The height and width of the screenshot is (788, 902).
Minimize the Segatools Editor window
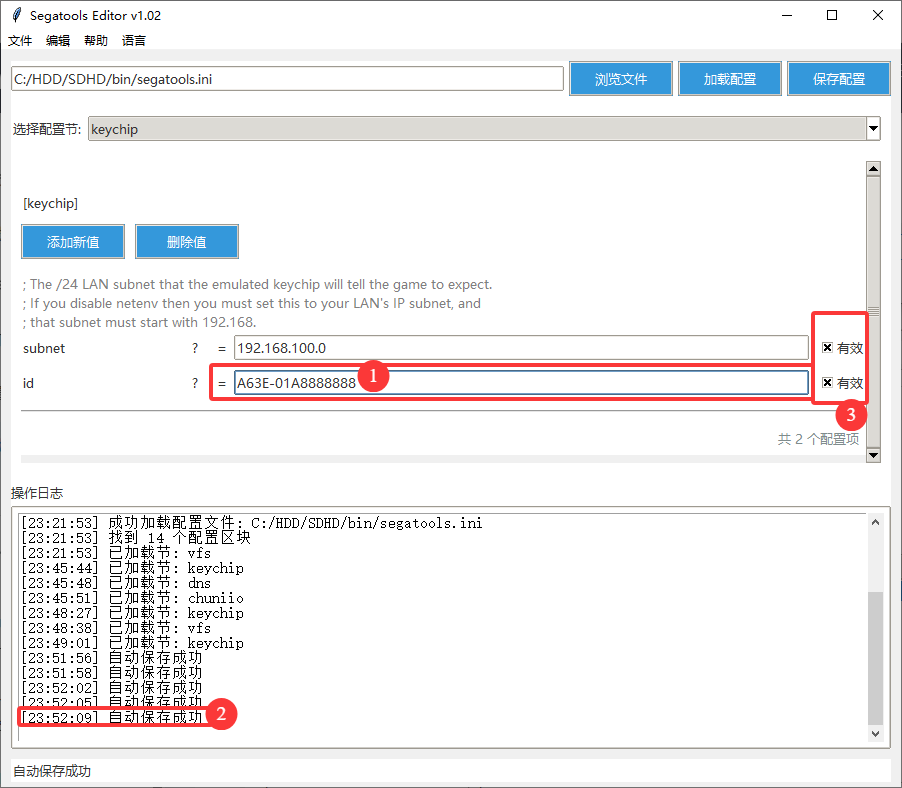click(x=787, y=16)
